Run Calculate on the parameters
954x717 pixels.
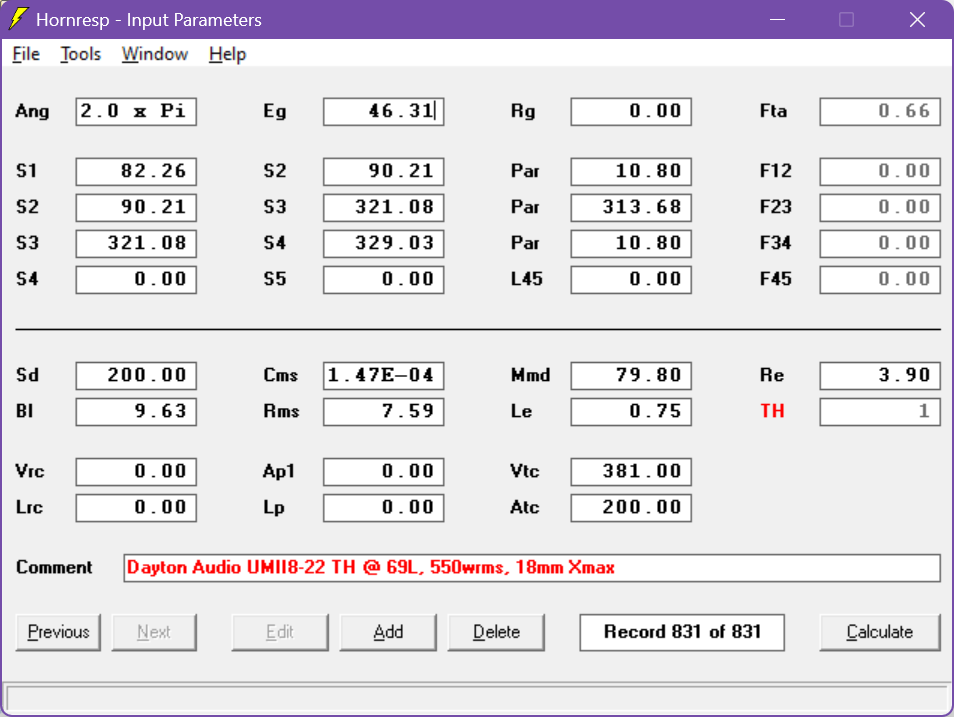pyautogui.click(x=880, y=632)
